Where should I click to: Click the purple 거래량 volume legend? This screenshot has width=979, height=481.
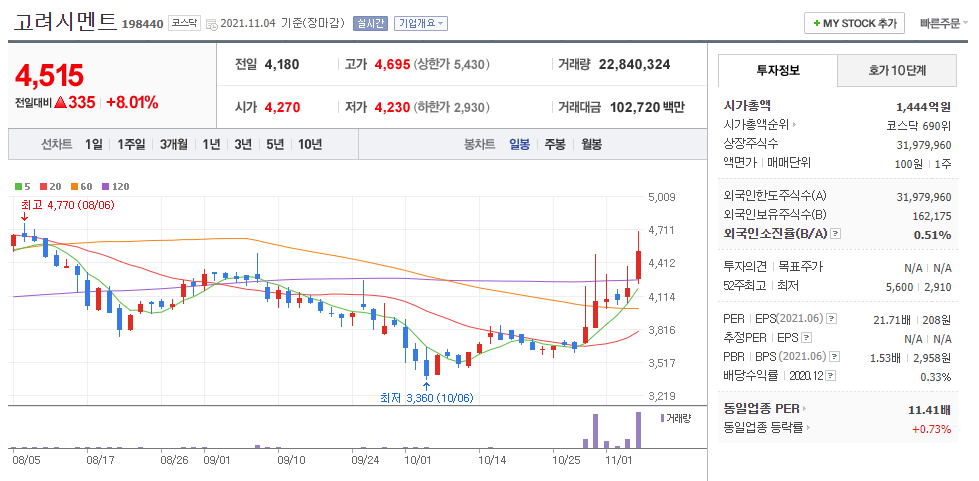click(x=675, y=418)
